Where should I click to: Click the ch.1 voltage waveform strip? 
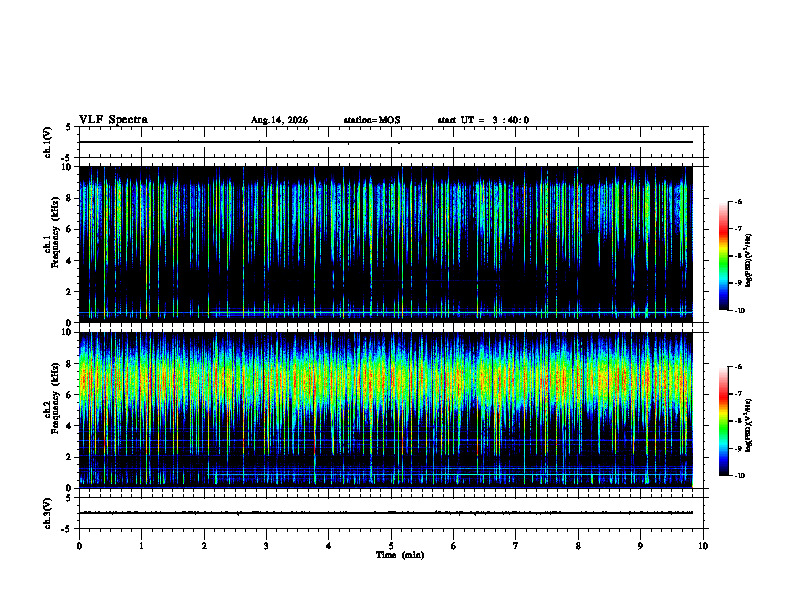[x=391, y=142]
